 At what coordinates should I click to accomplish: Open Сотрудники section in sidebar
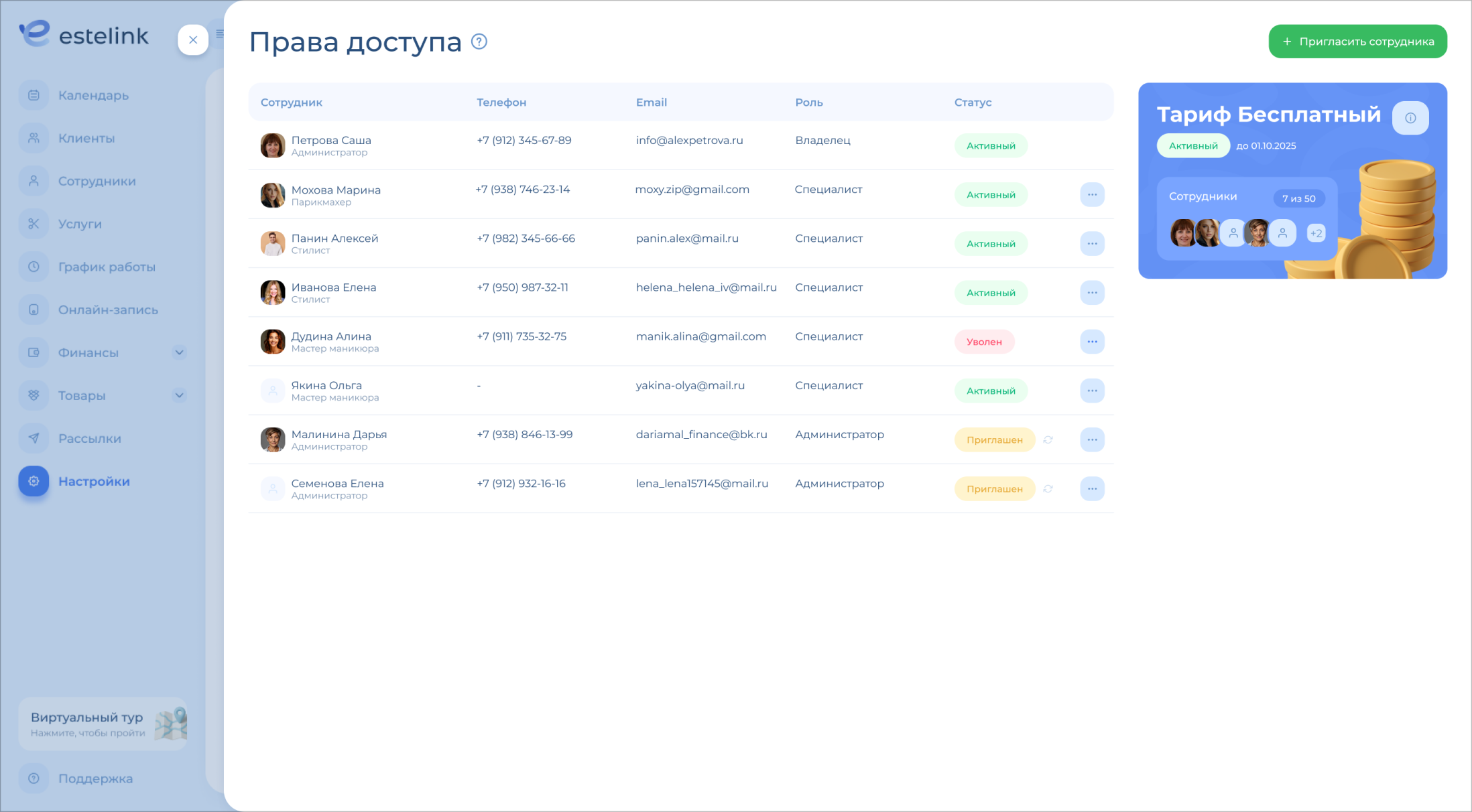pos(97,181)
